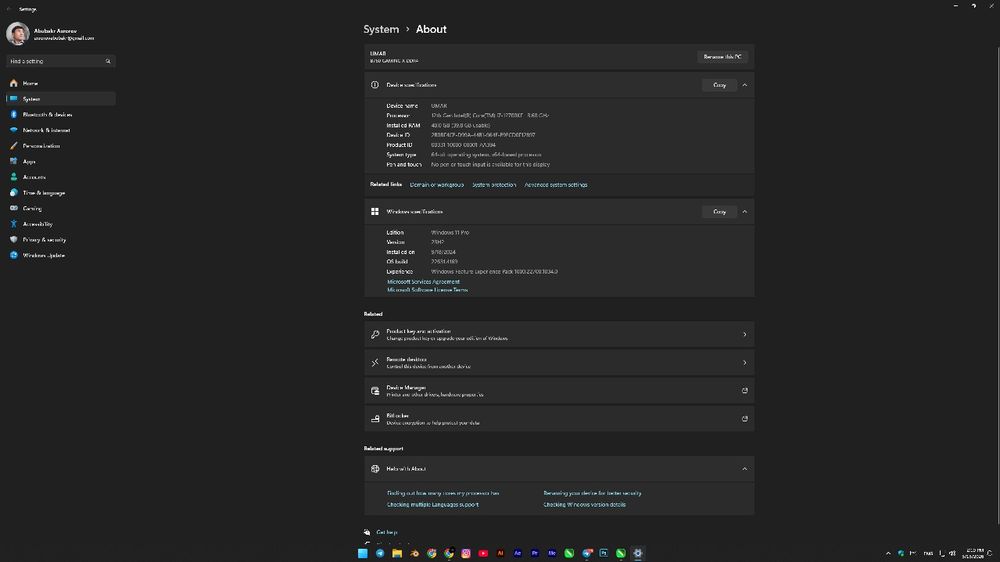
Task: Open Advanced system settings link
Action: (556, 185)
